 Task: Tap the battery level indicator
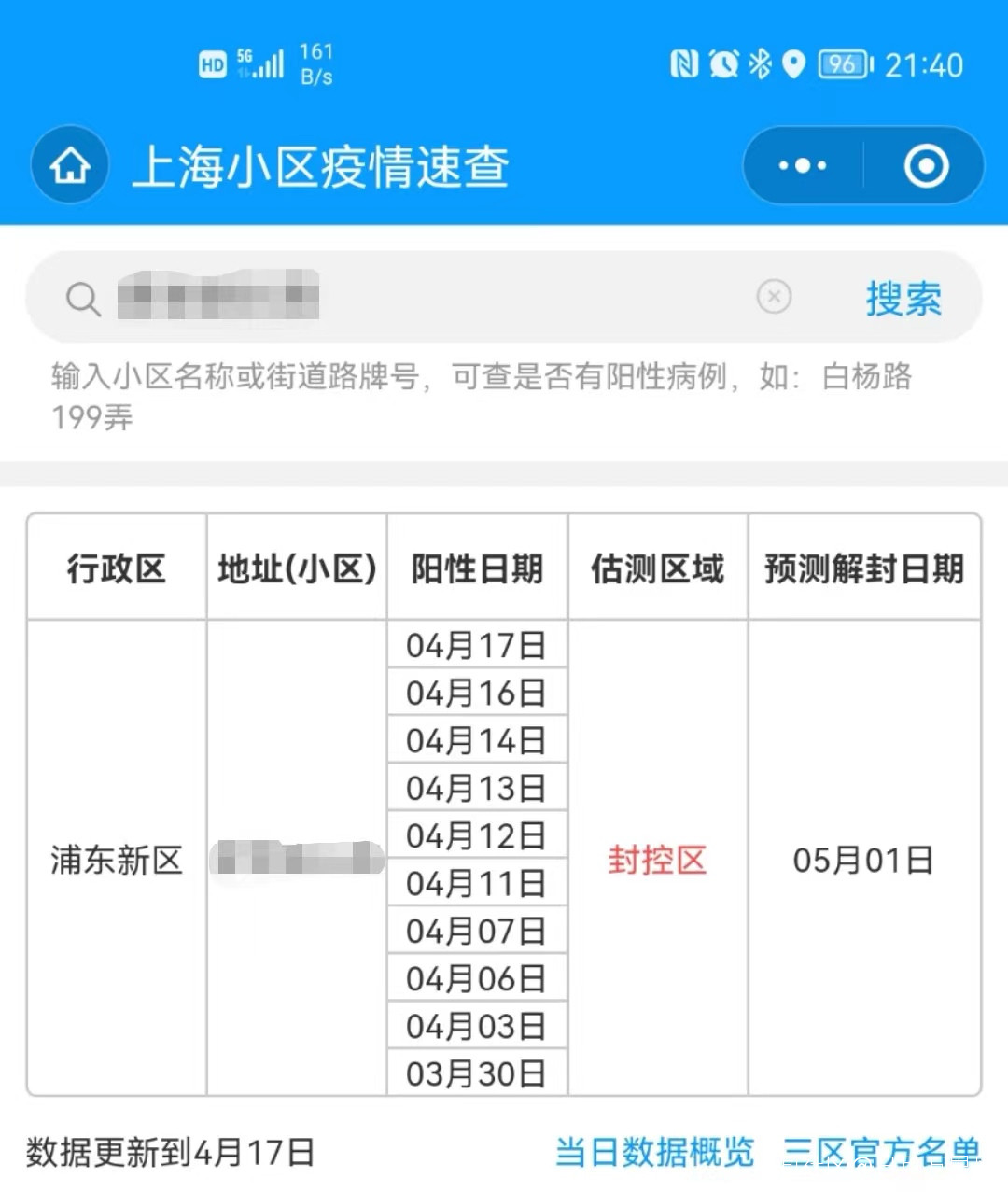pyautogui.click(x=844, y=64)
